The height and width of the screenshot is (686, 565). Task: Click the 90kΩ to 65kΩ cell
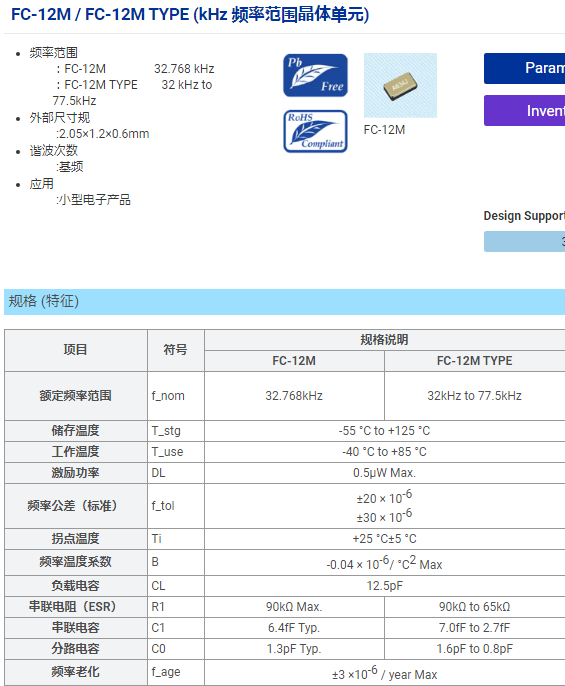(474, 607)
